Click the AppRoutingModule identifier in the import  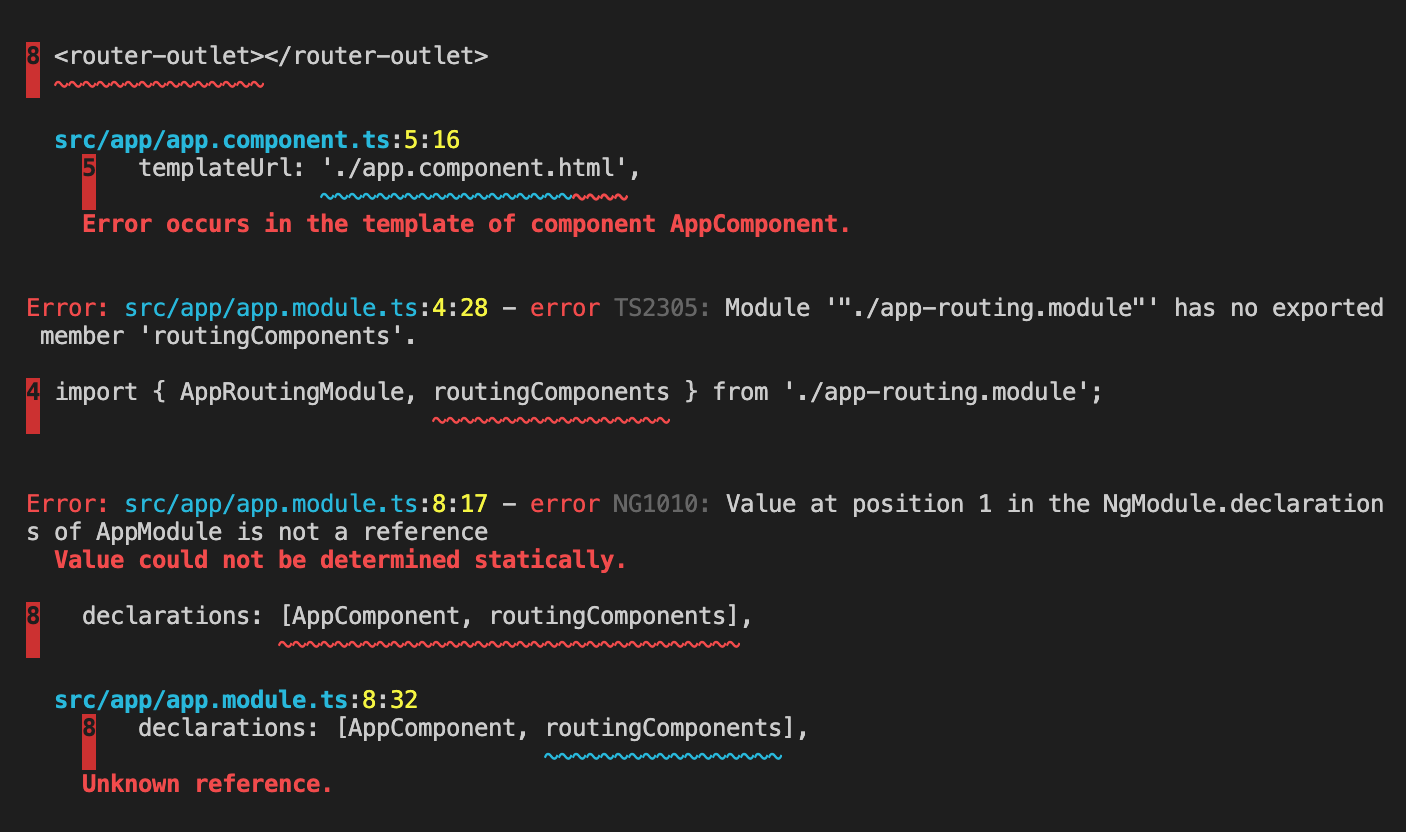click(293, 391)
